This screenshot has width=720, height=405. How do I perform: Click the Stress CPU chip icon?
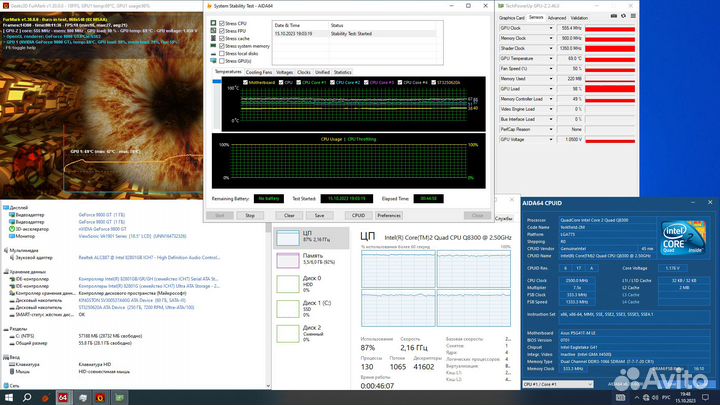point(213,23)
